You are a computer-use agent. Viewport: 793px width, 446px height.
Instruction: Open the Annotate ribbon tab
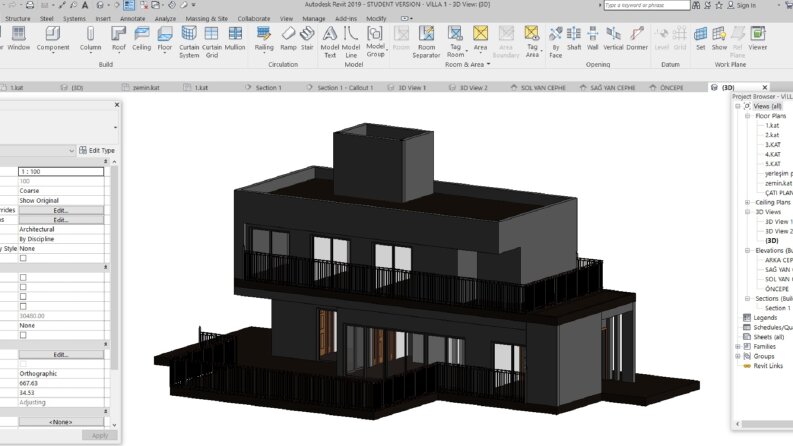pyautogui.click(x=133, y=18)
